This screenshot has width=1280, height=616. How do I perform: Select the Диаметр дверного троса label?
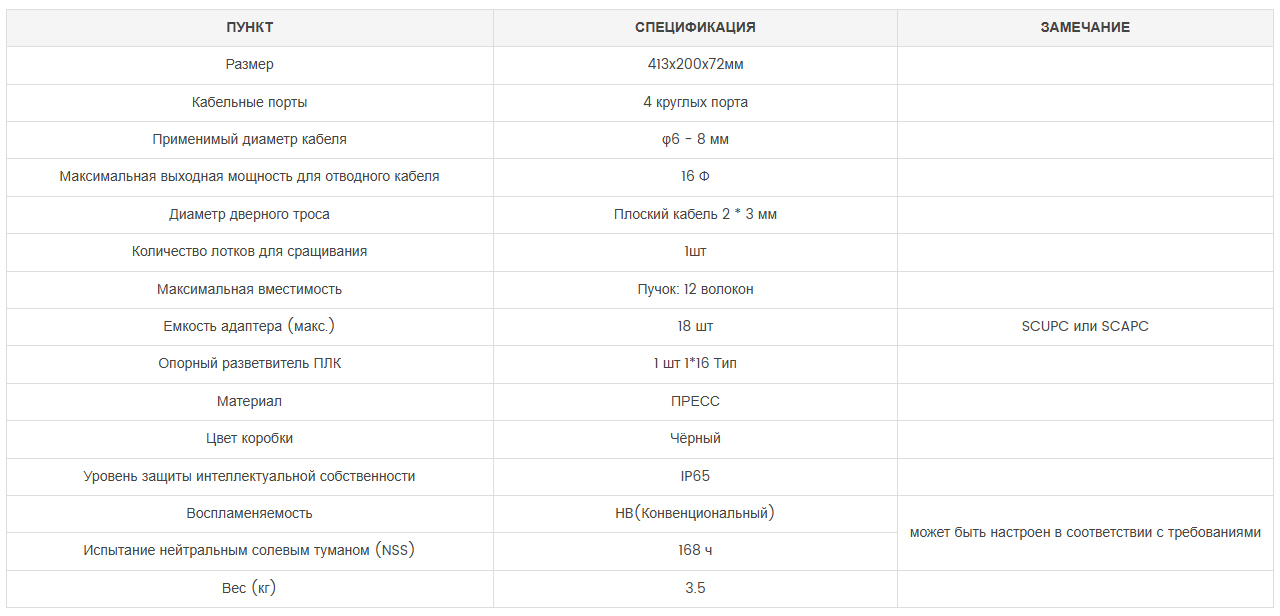click(x=249, y=214)
